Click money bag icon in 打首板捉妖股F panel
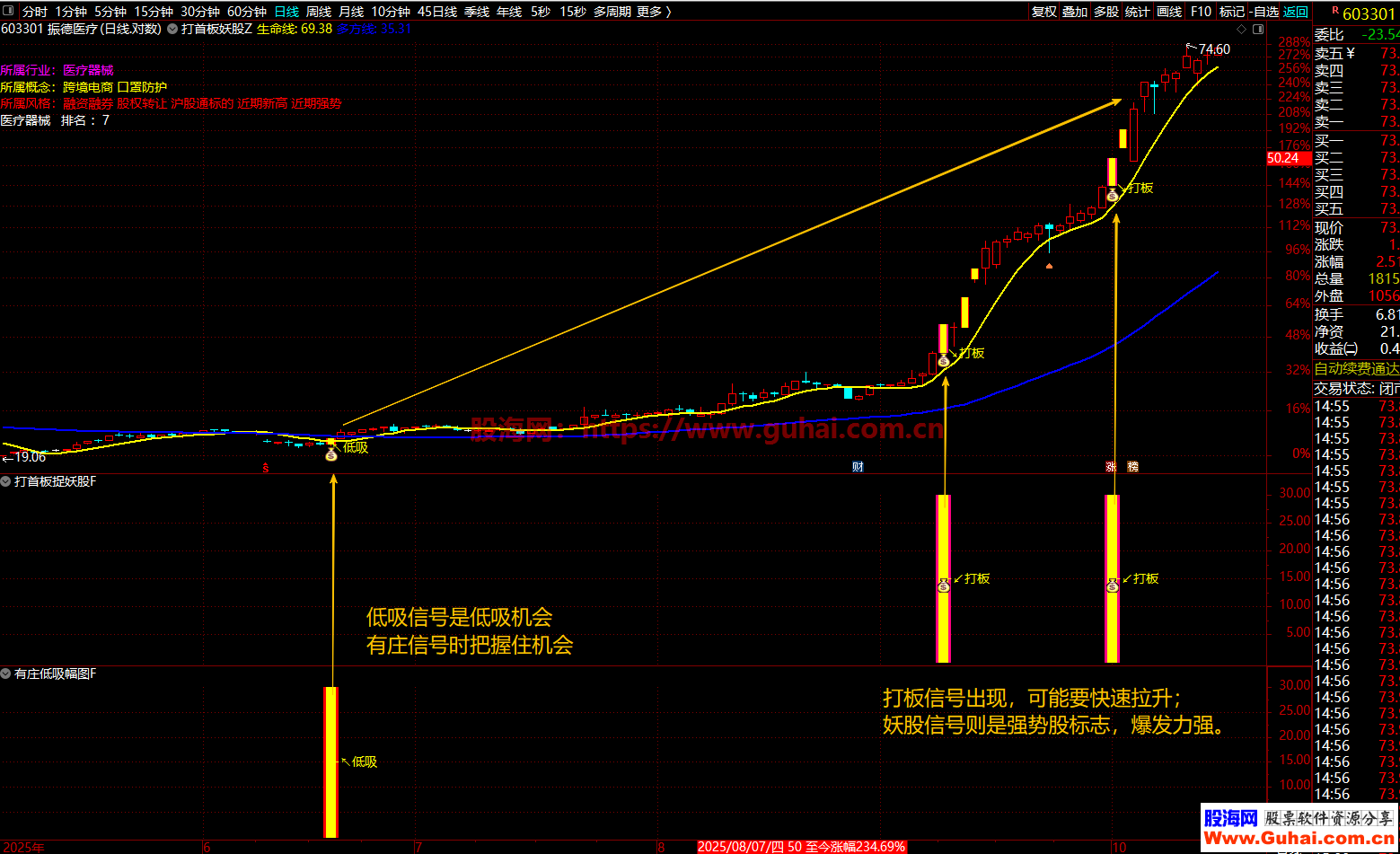 pyautogui.click(x=943, y=585)
